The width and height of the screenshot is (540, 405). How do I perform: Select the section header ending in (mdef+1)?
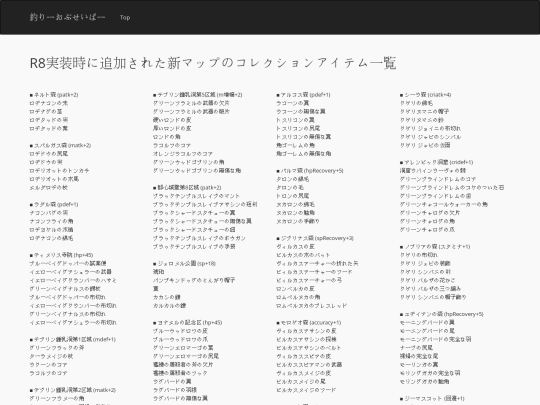click(73, 339)
